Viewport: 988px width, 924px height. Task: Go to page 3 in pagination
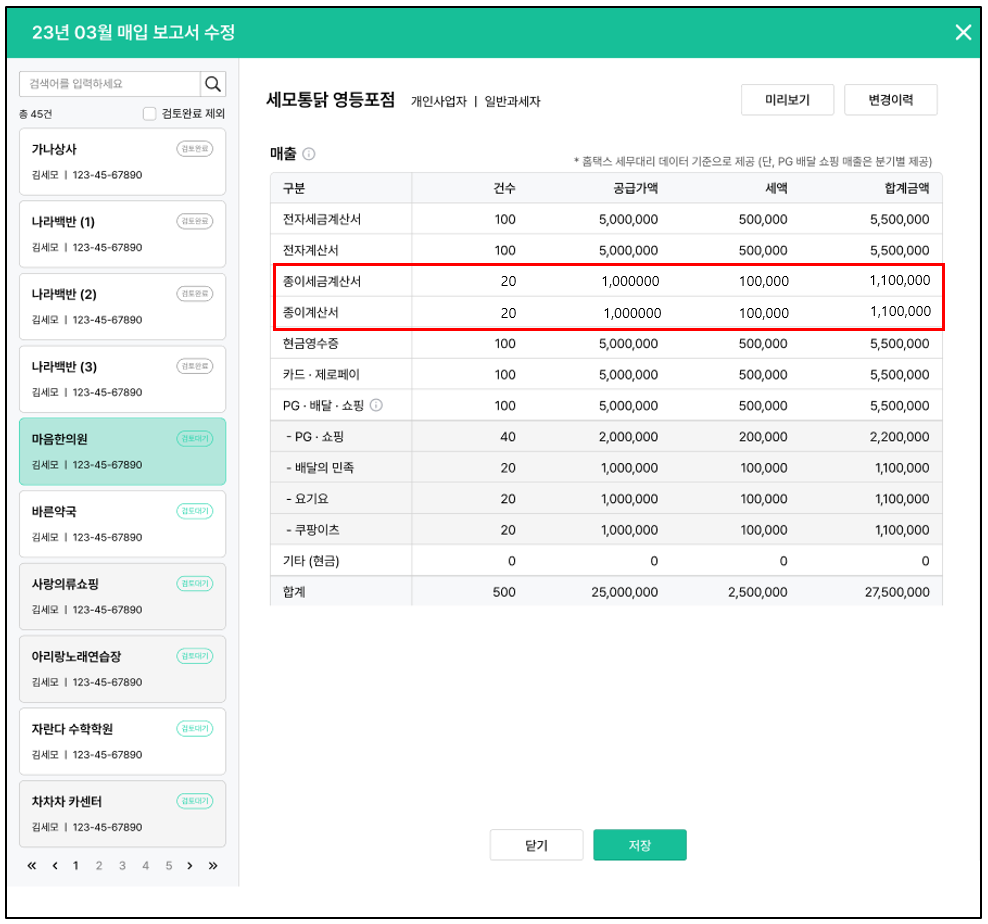122,866
